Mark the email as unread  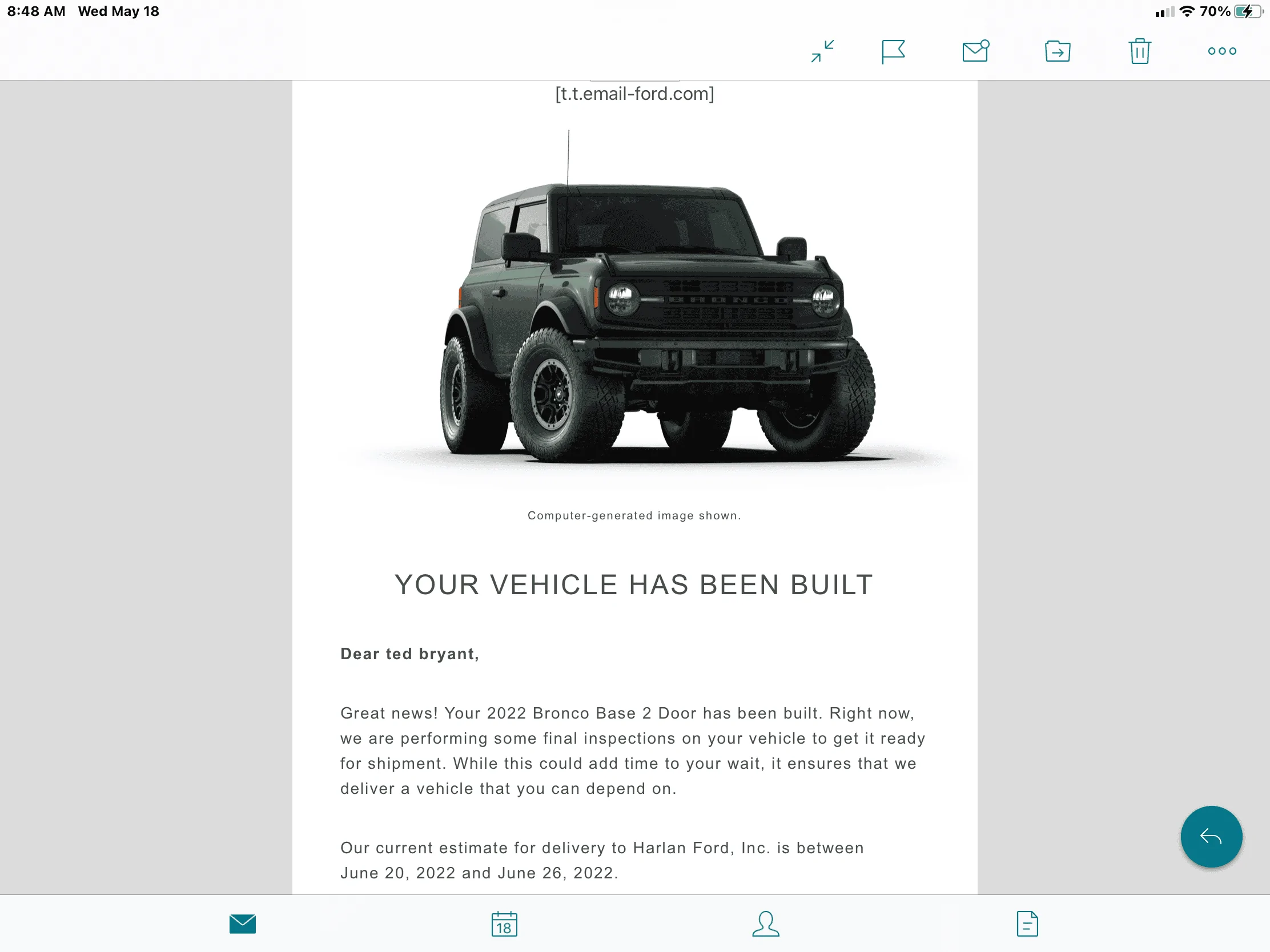coord(975,50)
